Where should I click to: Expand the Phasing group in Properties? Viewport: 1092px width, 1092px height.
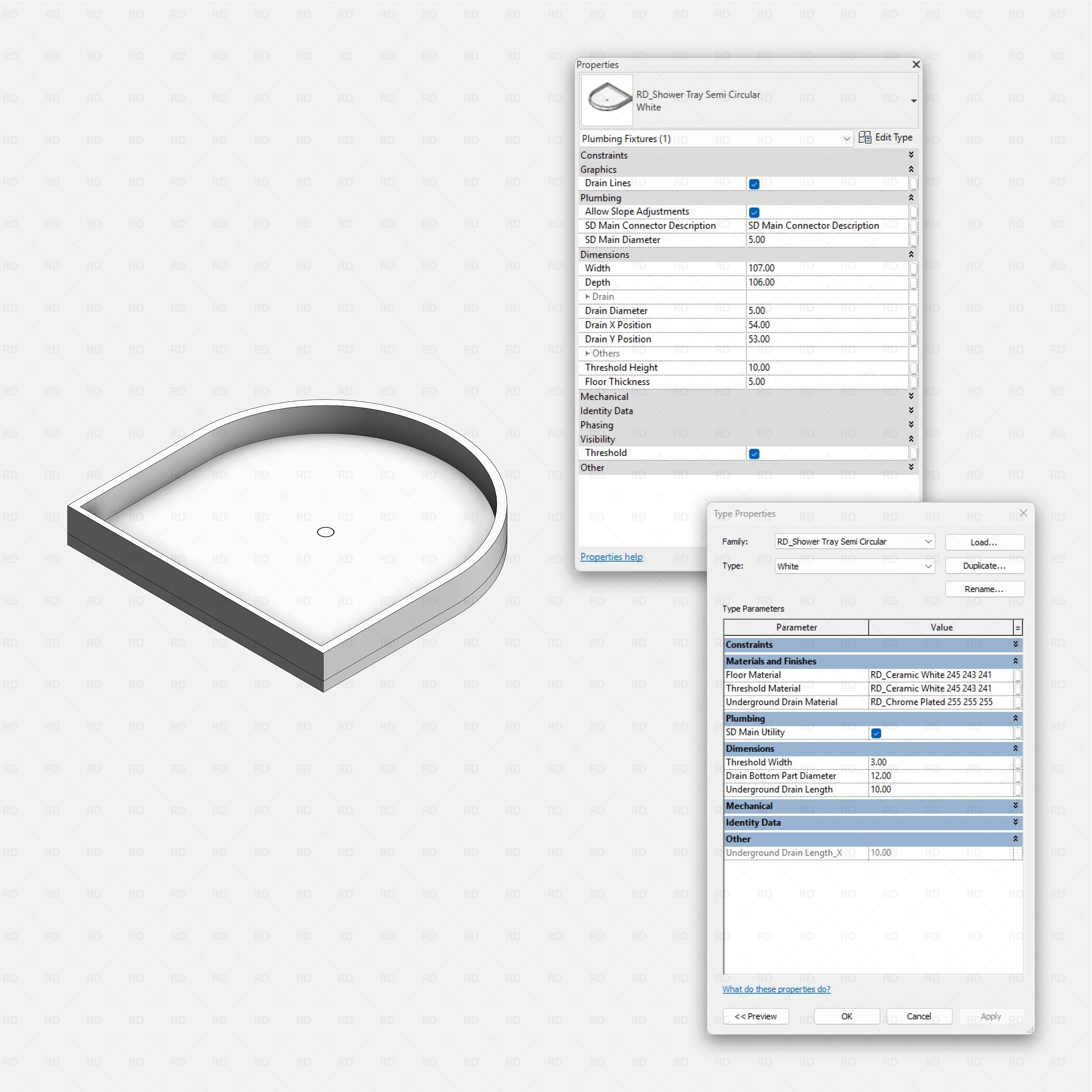coord(911,425)
